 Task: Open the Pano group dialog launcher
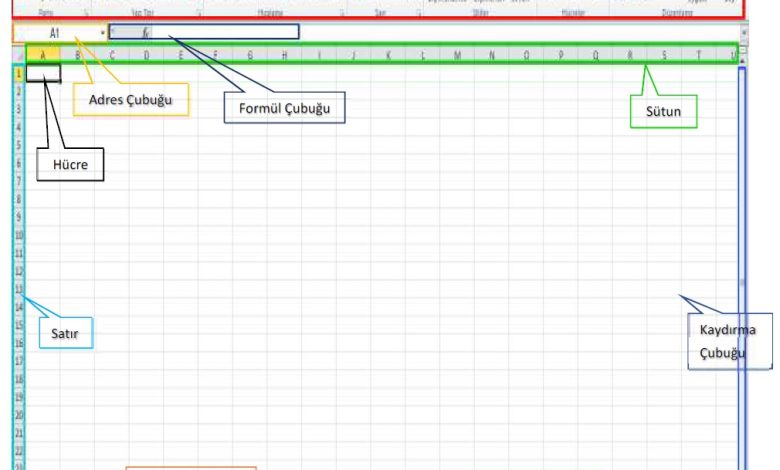click(x=85, y=13)
